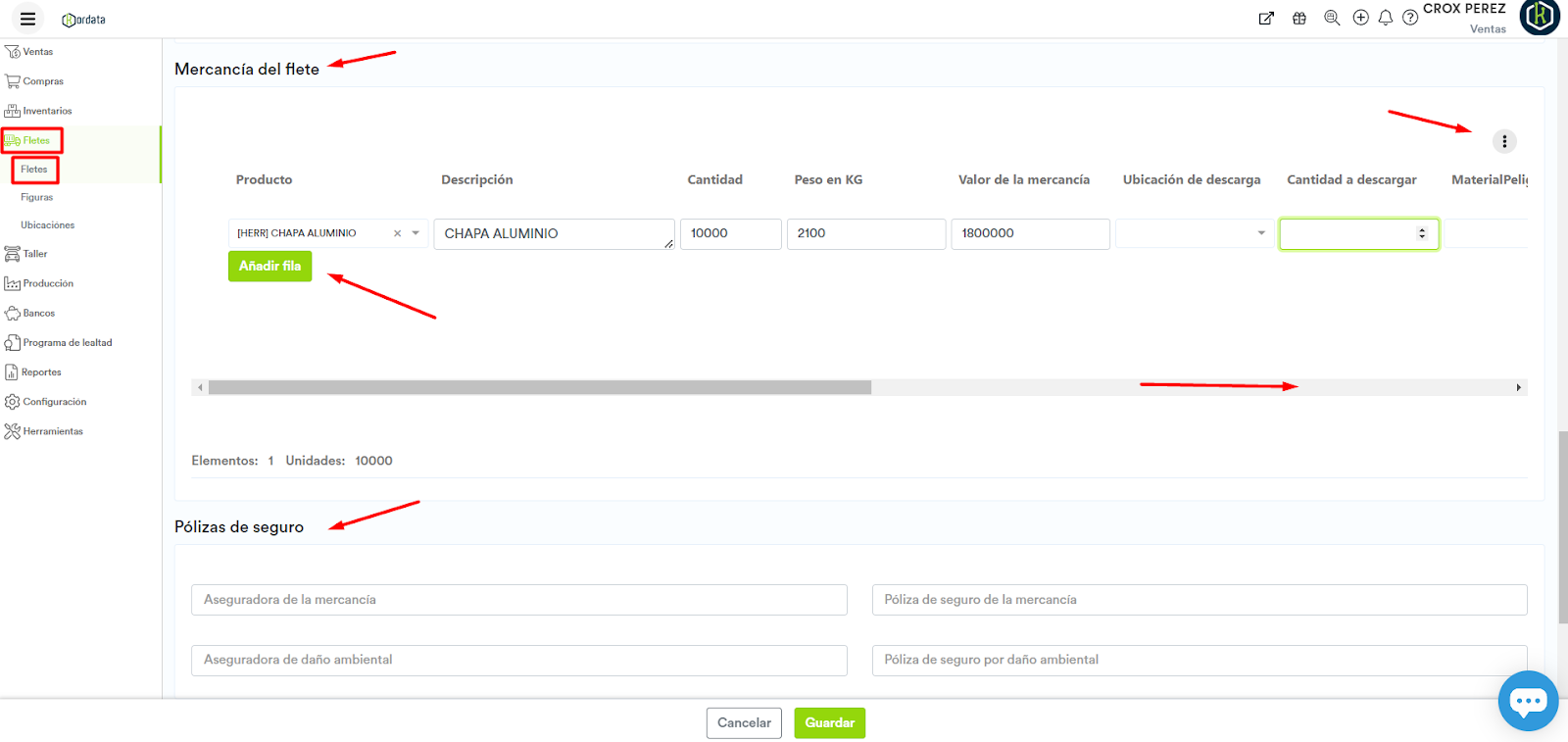Open the Ubicación de descarga dropdown

(x=1260, y=233)
